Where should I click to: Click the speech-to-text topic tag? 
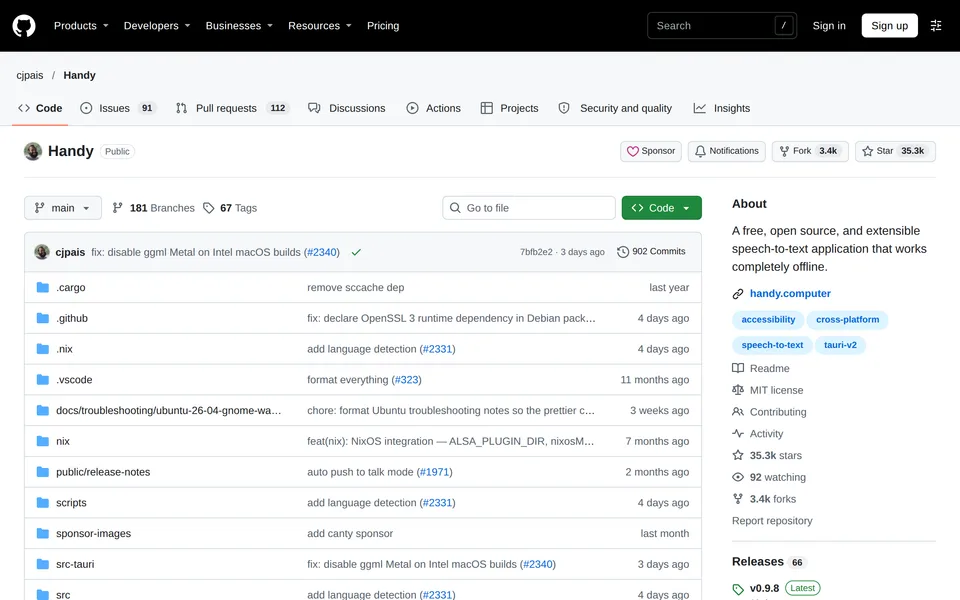772,345
